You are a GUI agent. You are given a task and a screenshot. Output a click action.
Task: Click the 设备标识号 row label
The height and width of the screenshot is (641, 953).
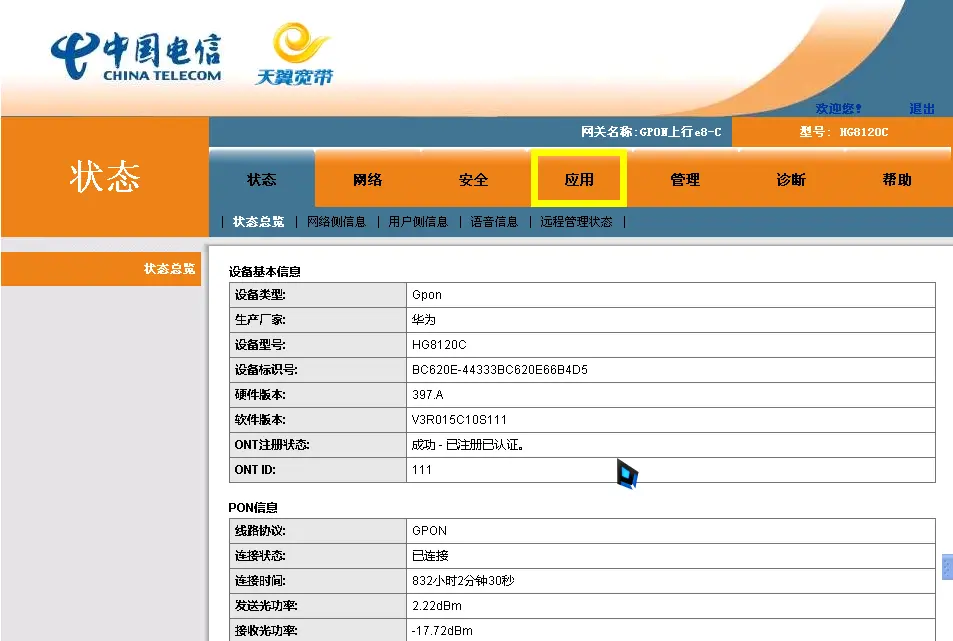pos(266,369)
